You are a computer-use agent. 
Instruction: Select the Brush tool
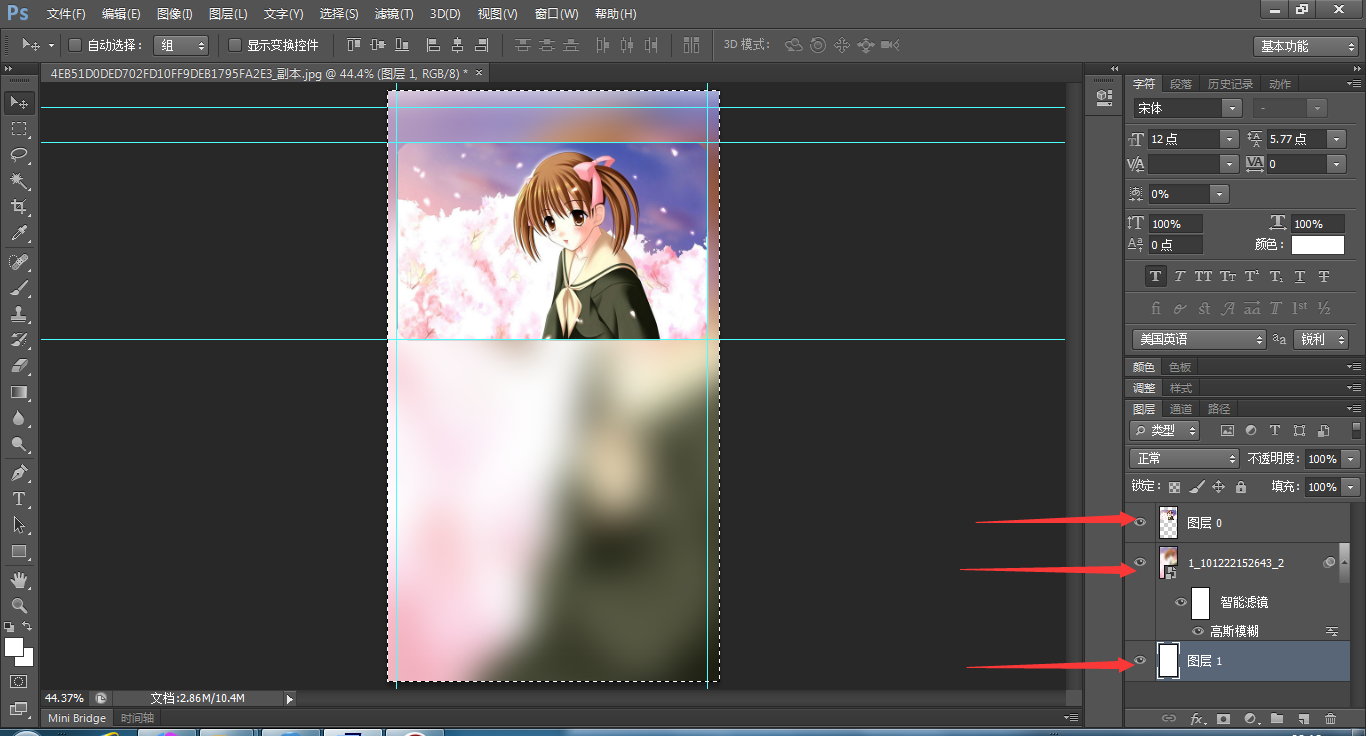click(19, 288)
